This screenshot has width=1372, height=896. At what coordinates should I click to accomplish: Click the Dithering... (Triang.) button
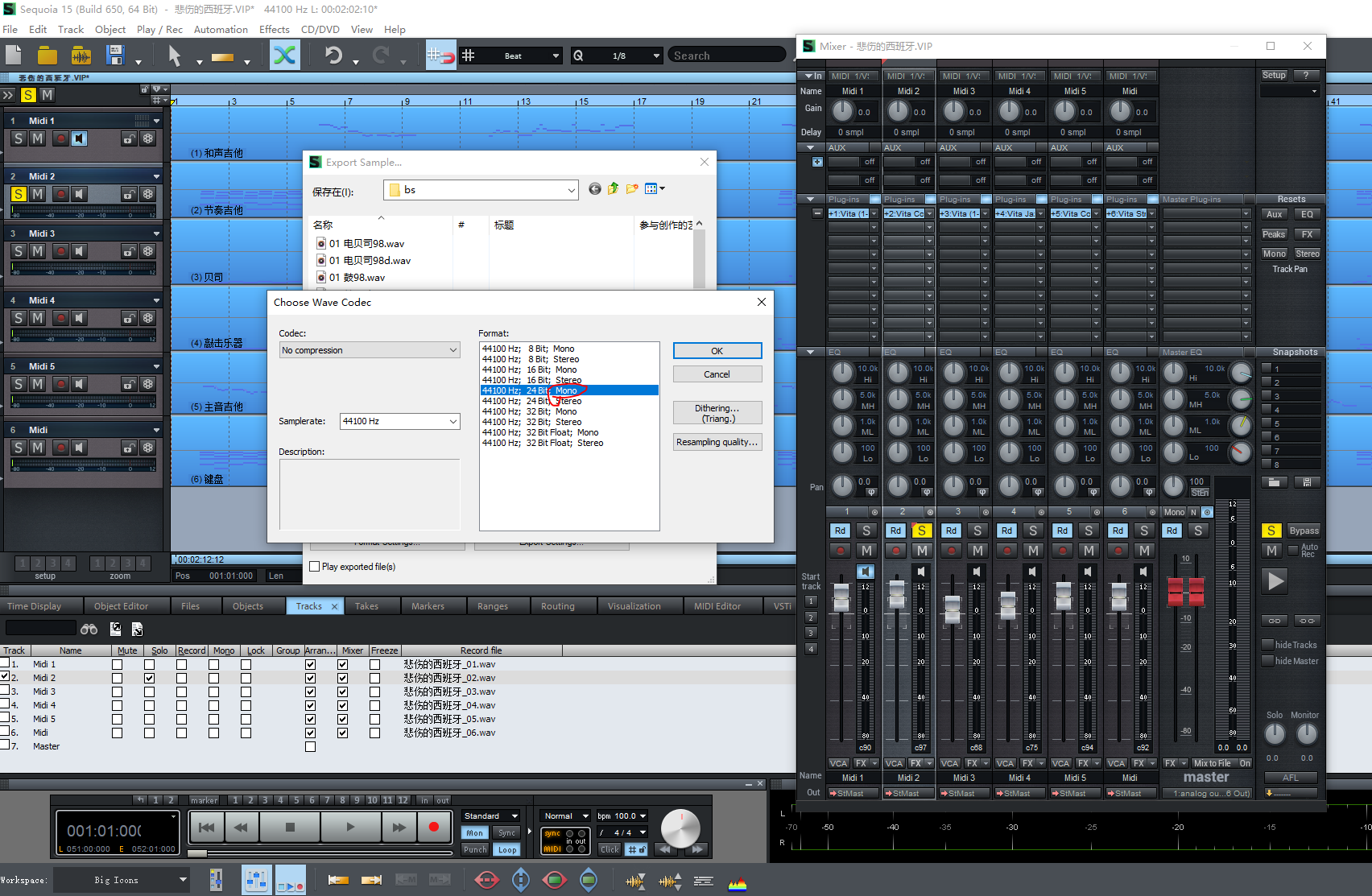coord(717,413)
